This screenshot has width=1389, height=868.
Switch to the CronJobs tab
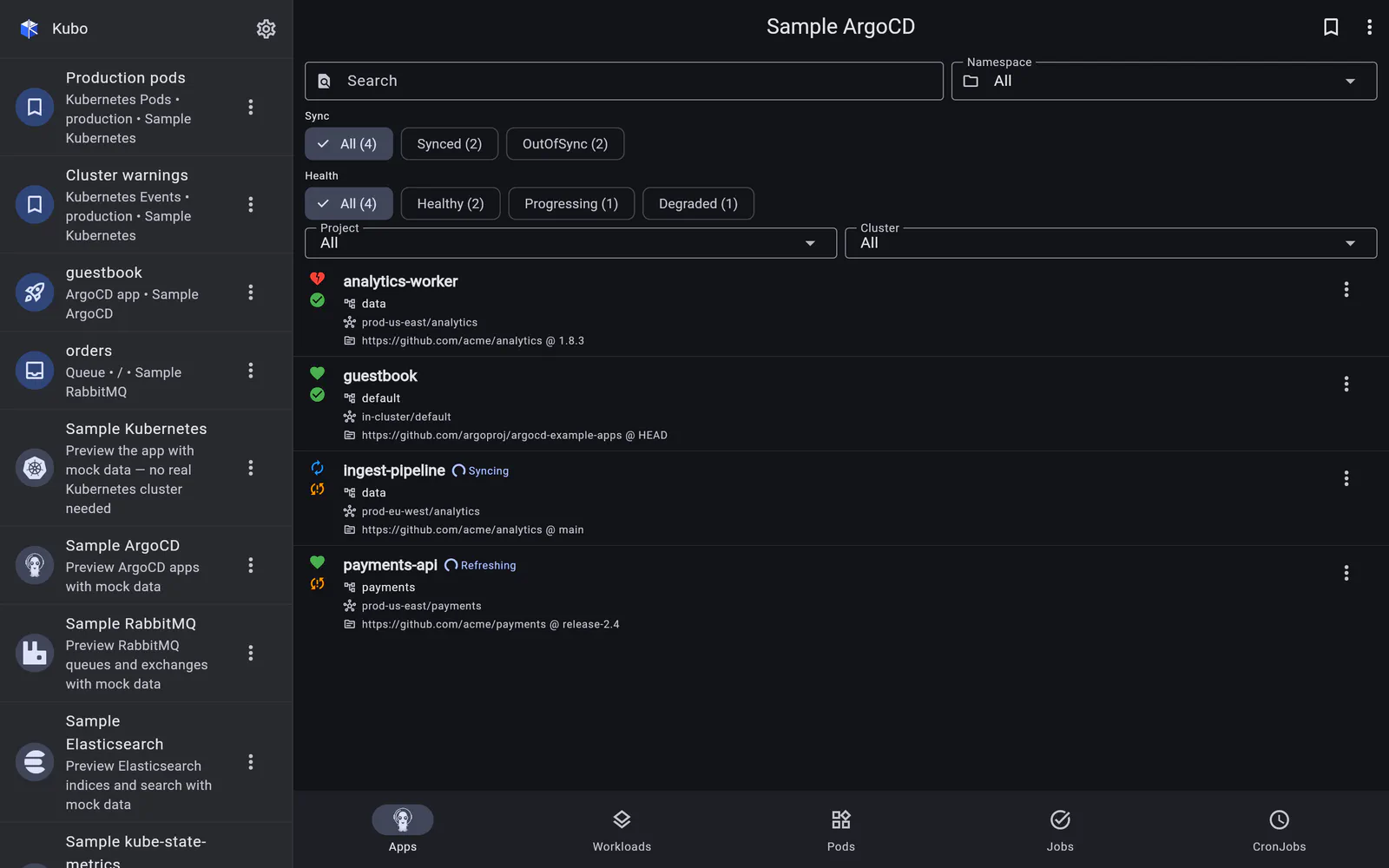point(1279,830)
